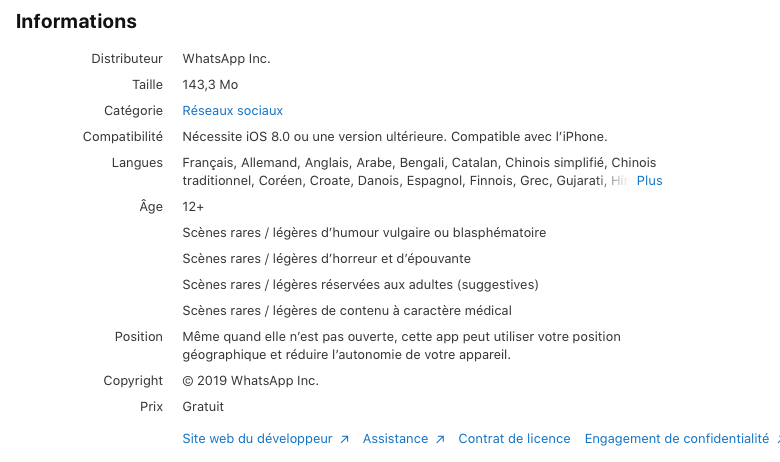Image resolution: width=780 pixels, height=462 pixels.
Task: Click the Gratuit price value
Action: 203,407
